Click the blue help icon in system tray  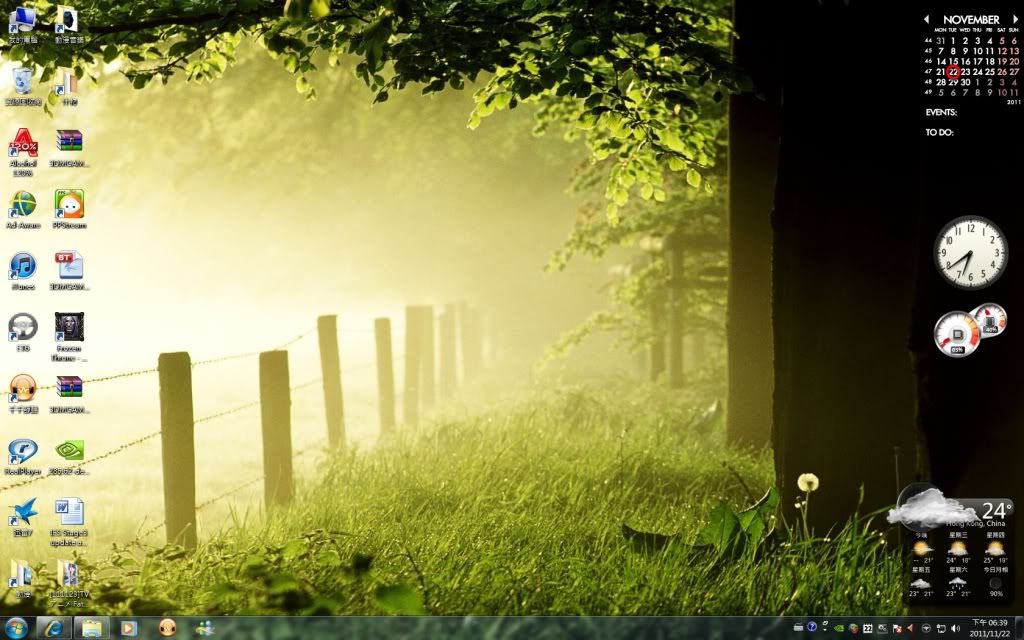pos(813,628)
